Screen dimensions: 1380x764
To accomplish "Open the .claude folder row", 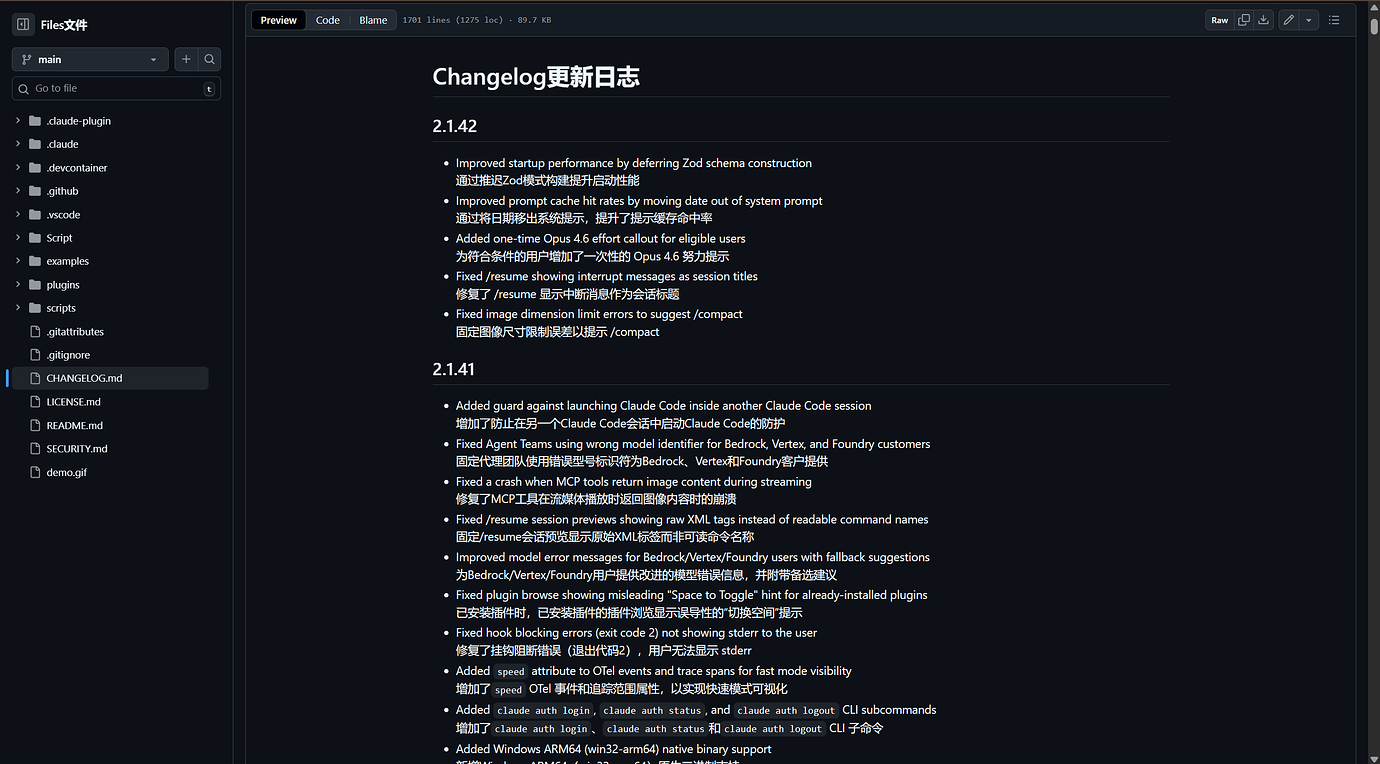I will pos(108,144).
